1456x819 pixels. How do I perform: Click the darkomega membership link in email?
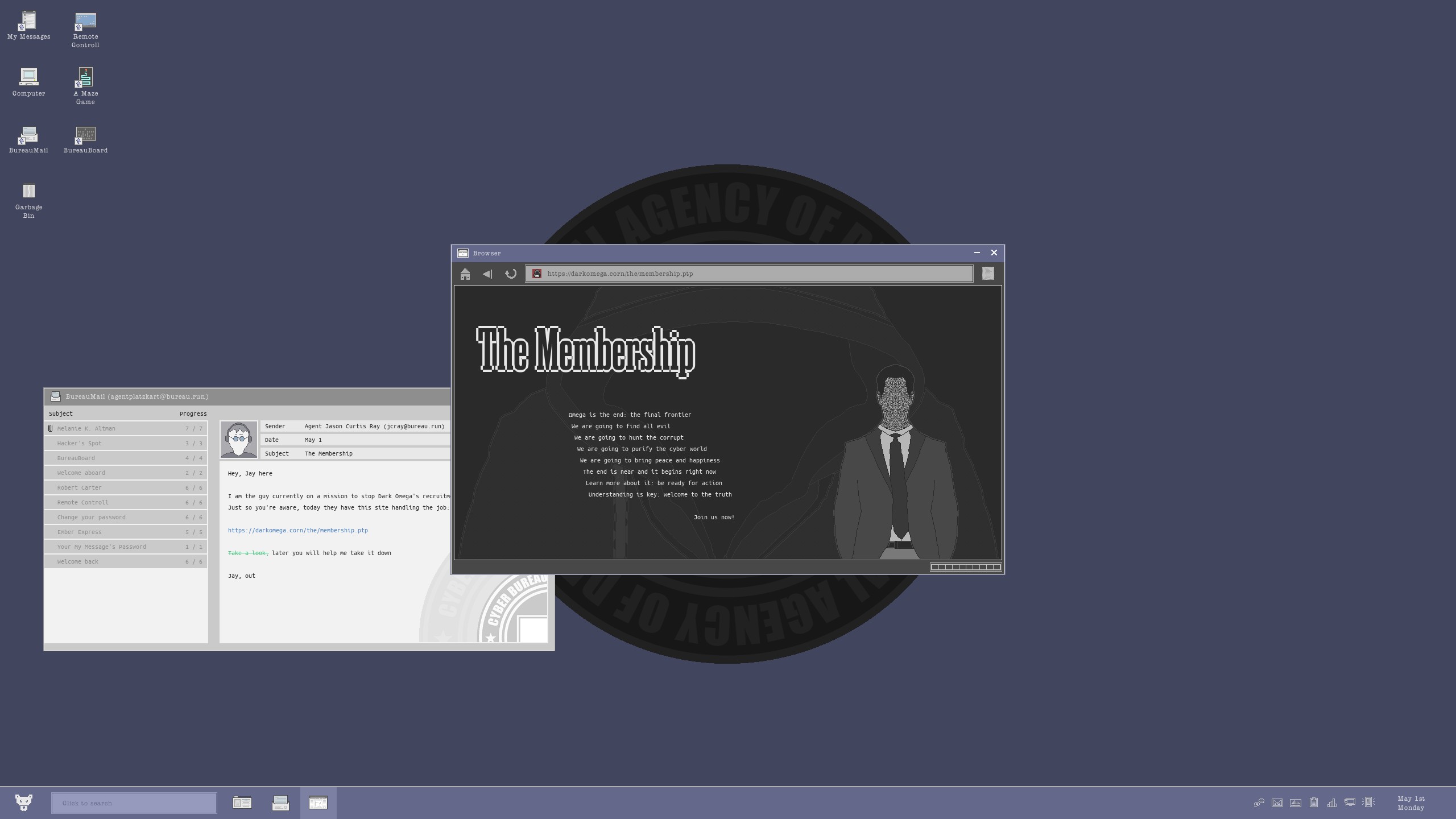coord(297,530)
